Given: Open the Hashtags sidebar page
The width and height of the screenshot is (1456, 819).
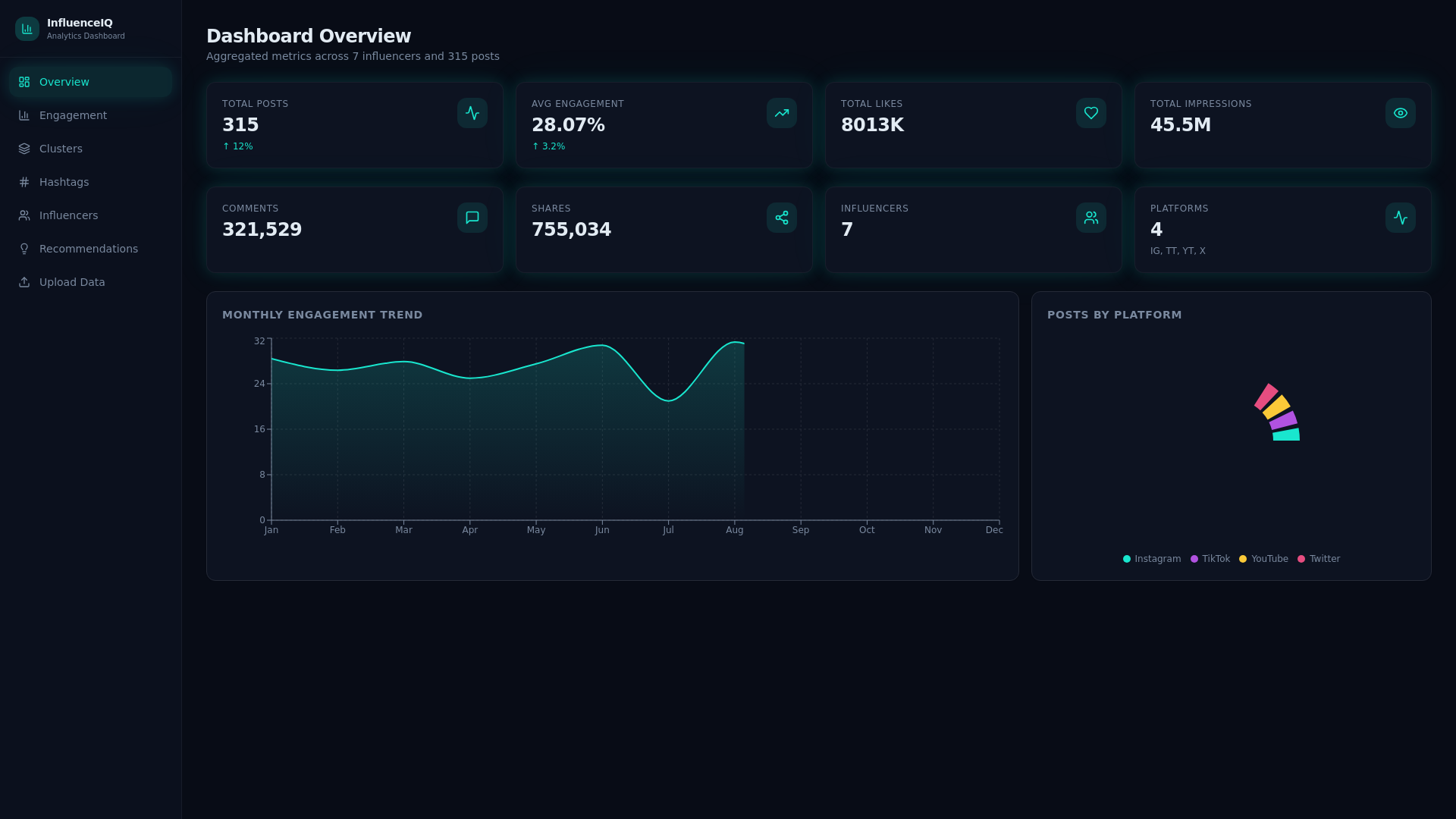Looking at the screenshot, I should tap(90, 182).
